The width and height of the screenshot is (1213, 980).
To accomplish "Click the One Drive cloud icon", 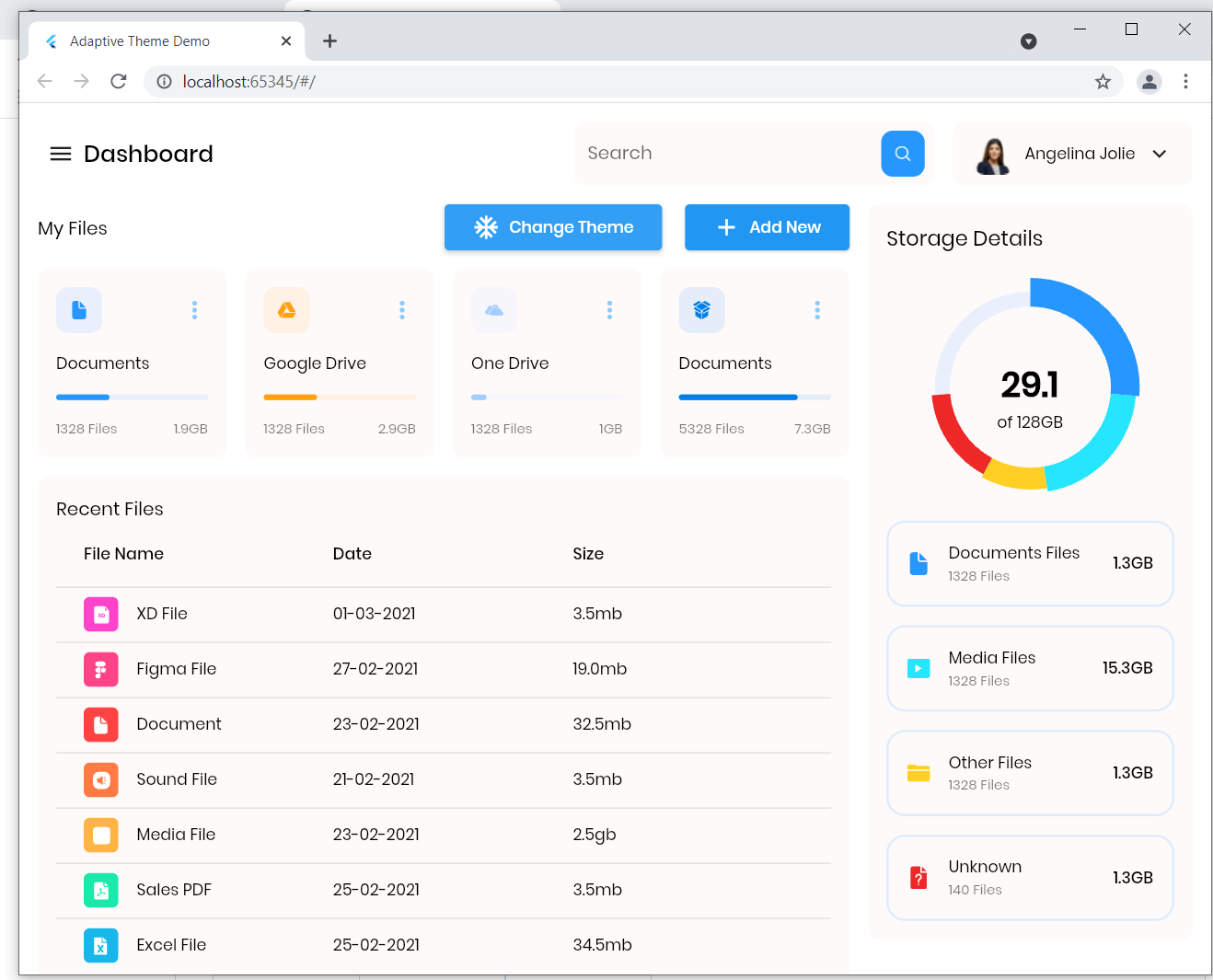I will pos(494,310).
